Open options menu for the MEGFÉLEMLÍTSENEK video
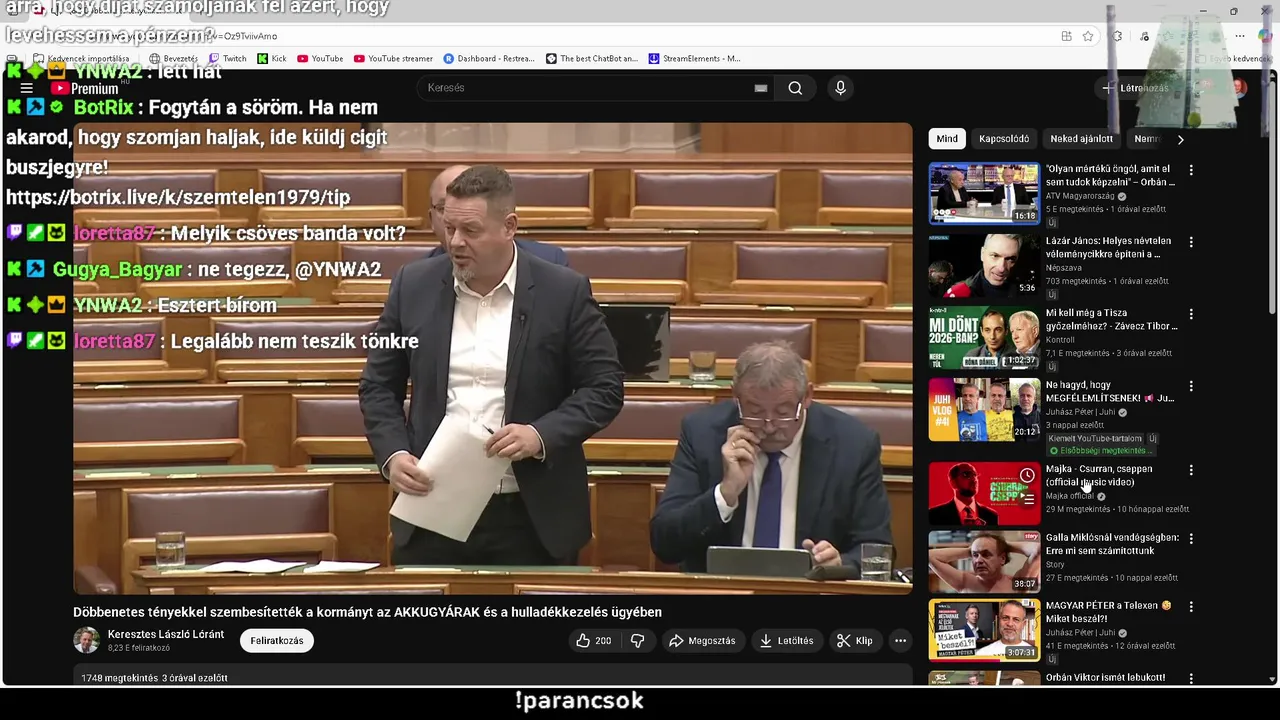Screen dimensions: 1280x720 click(1190, 386)
